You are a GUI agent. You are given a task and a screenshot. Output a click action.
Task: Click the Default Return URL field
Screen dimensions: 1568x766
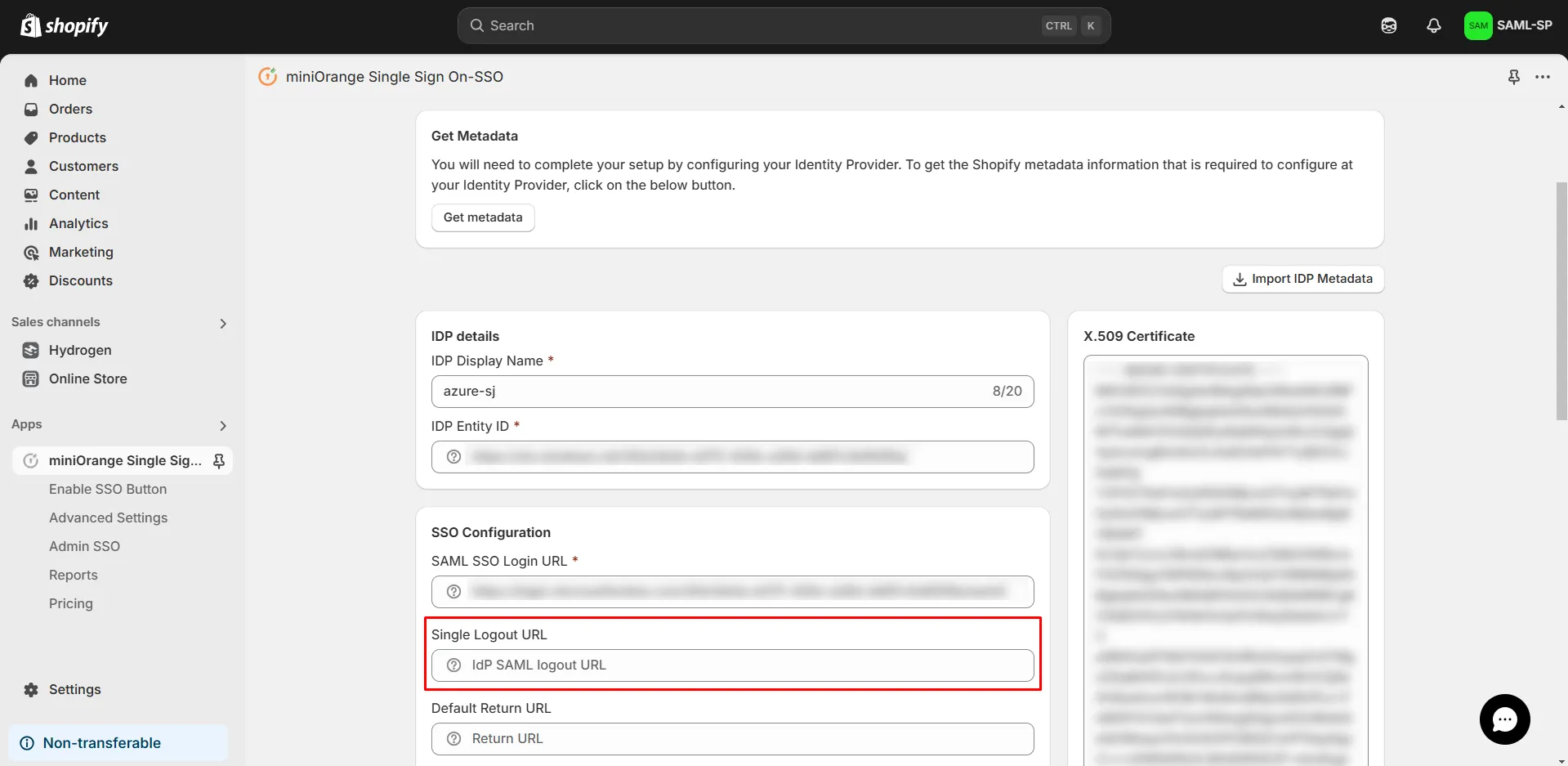click(732, 739)
